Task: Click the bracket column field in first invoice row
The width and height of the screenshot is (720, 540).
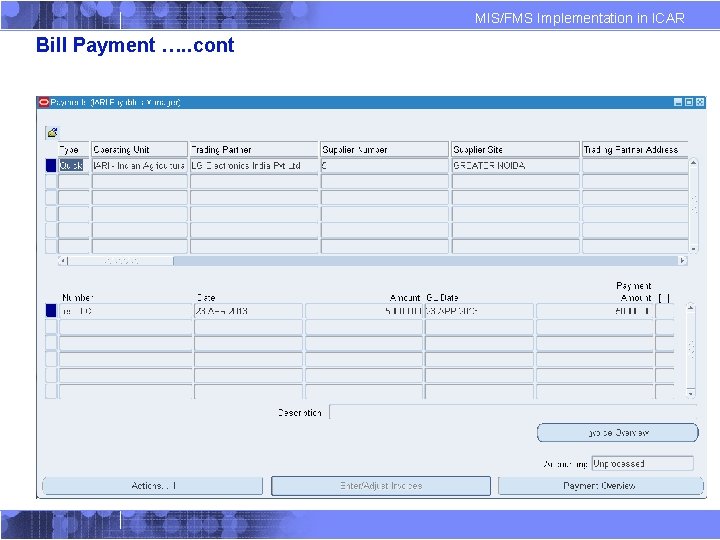Action: [x=664, y=311]
